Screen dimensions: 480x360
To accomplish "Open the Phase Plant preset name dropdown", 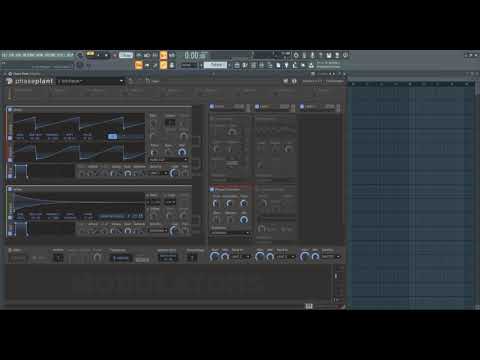I will click(x=90, y=81).
